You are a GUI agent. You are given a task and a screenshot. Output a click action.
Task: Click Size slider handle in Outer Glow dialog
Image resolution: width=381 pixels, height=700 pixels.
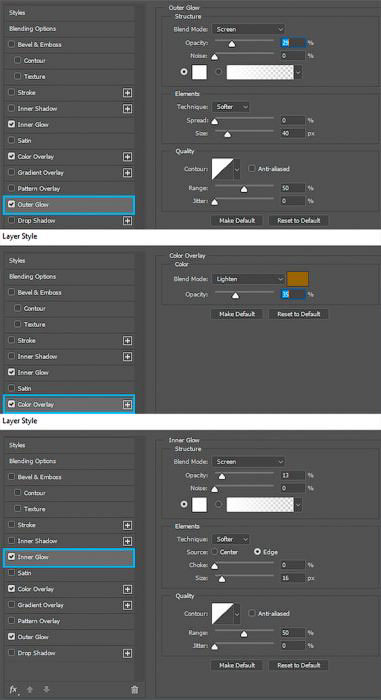227,134
